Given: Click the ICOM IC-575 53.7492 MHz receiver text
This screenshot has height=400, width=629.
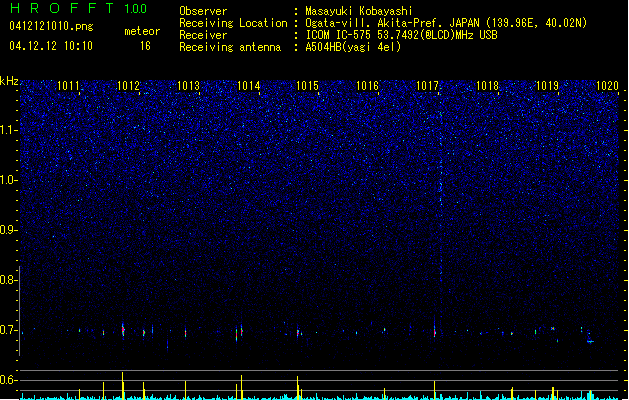Looking at the screenshot, I should point(402,35).
